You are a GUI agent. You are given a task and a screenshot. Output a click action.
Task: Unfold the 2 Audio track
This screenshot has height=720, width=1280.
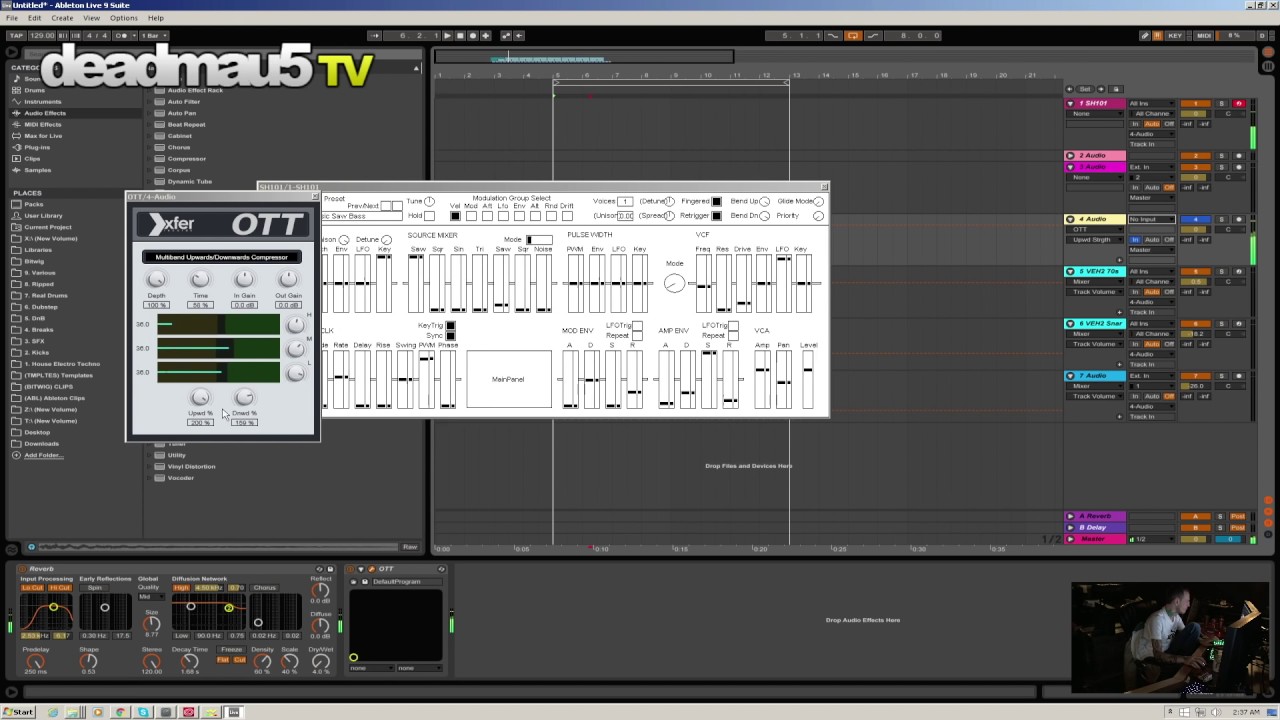[1070, 156]
